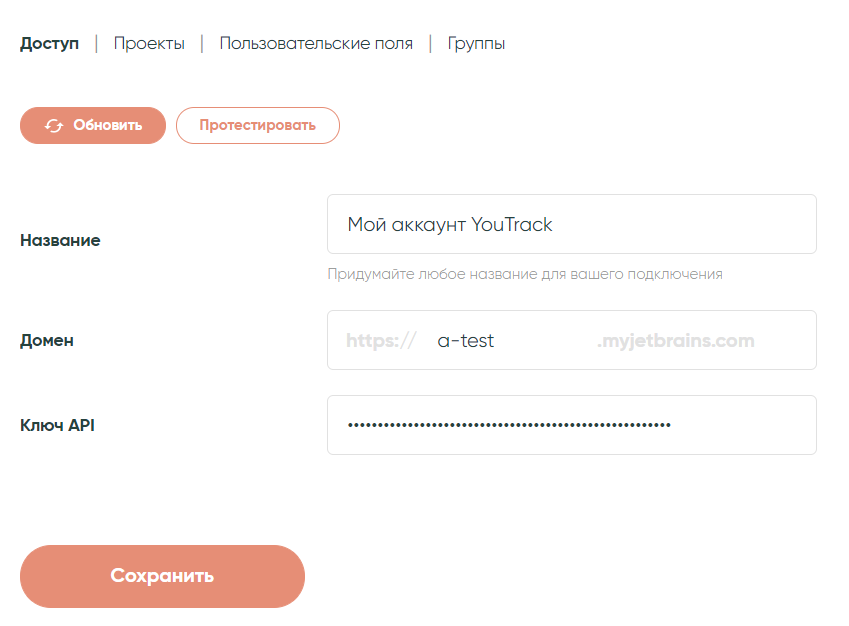Click the Домен field label
Image resolution: width=849 pixels, height=626 pixels.
[47, 341]
